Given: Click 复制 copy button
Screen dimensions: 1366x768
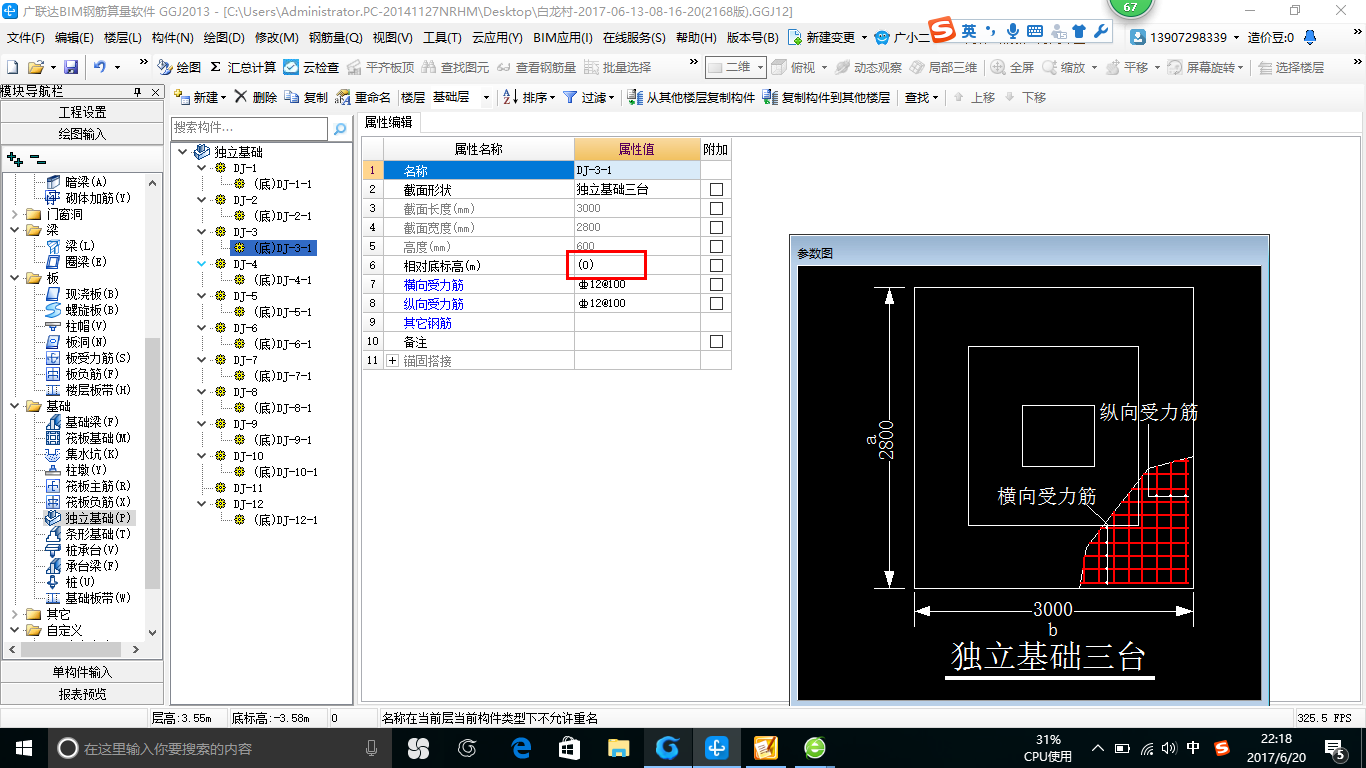Looking at the screenshot, I should coord(306,97).
